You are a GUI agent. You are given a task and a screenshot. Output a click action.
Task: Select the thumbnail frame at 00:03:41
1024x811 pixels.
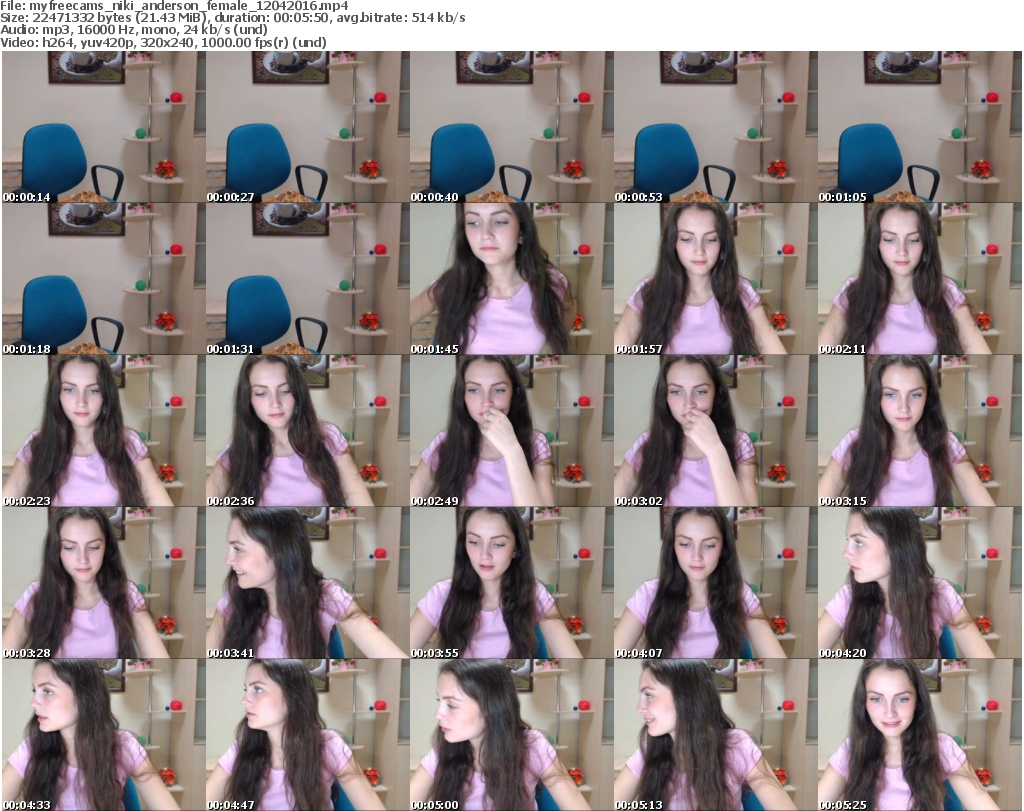click(x=308, y=583)
